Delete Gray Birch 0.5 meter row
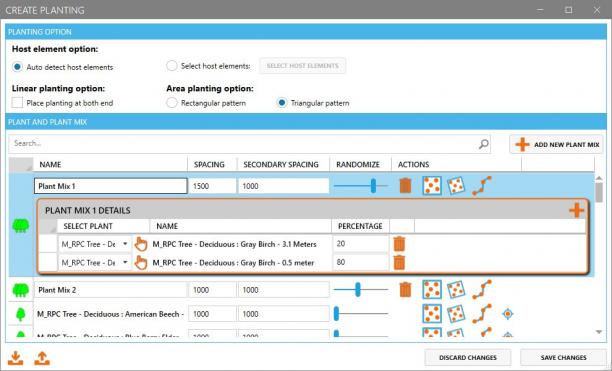 click(x=399, y=262)
